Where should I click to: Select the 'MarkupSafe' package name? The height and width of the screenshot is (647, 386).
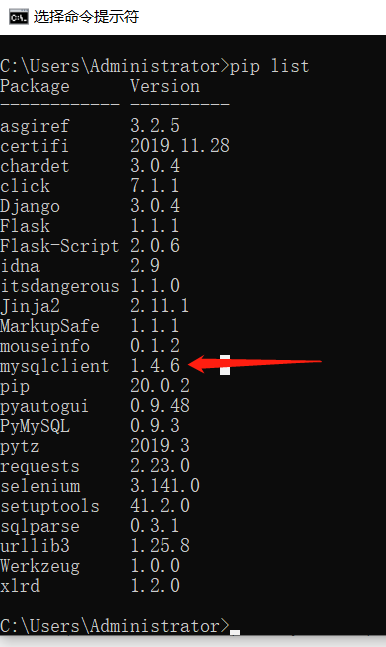(50, 326)
